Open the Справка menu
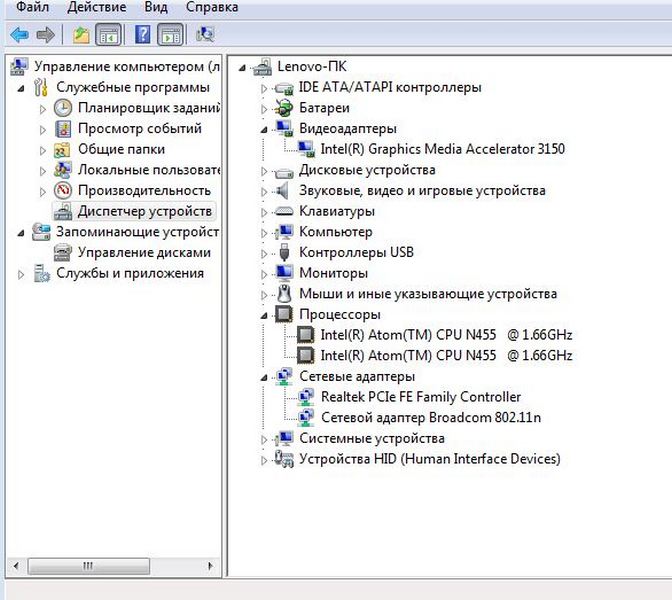 coord(211,8)
